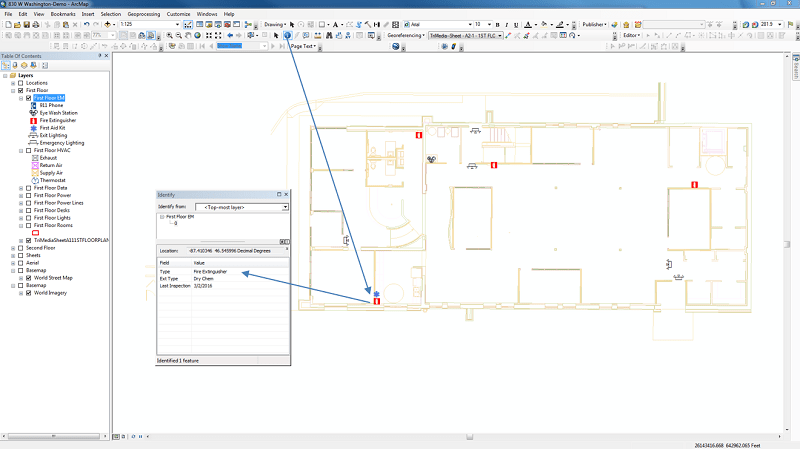Screen dimensions: 800x449
Task: Open the Publisher menu button
Action: (594, 24)
